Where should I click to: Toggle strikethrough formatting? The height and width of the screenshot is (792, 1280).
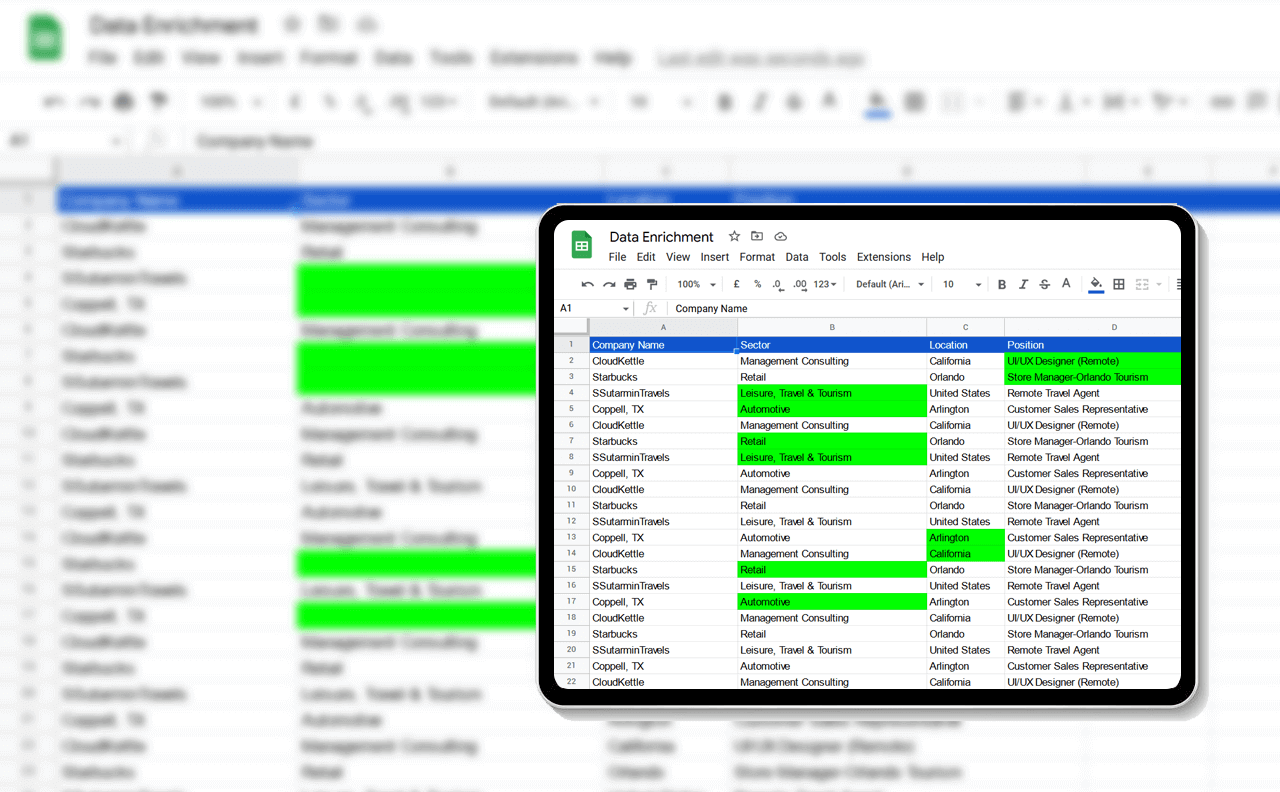click(x=1045, y=285)
